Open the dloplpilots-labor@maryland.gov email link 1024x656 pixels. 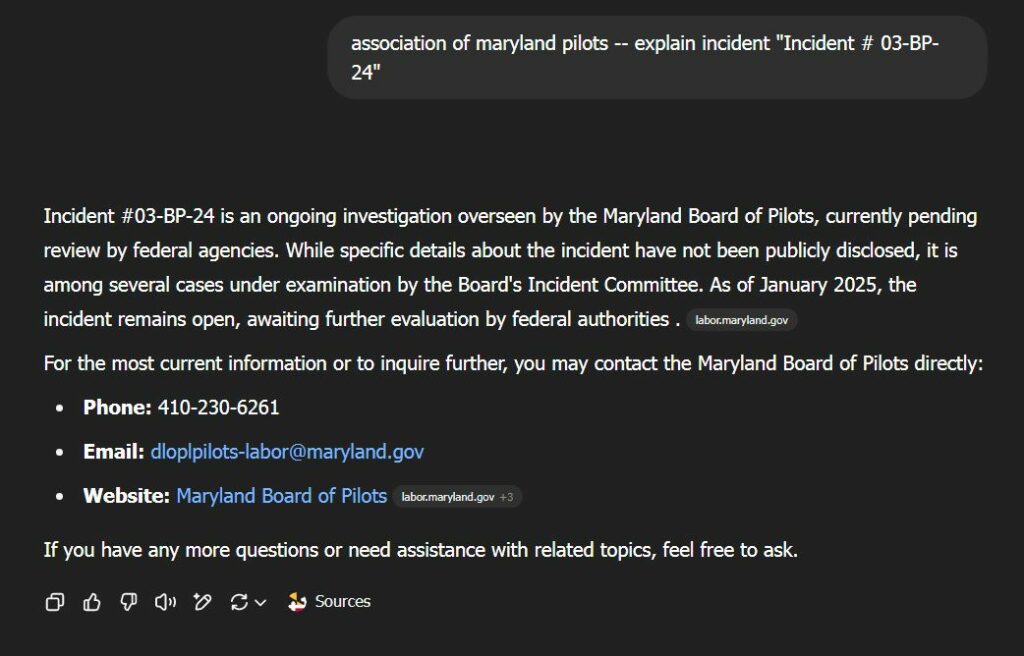[x=287, y=451]
